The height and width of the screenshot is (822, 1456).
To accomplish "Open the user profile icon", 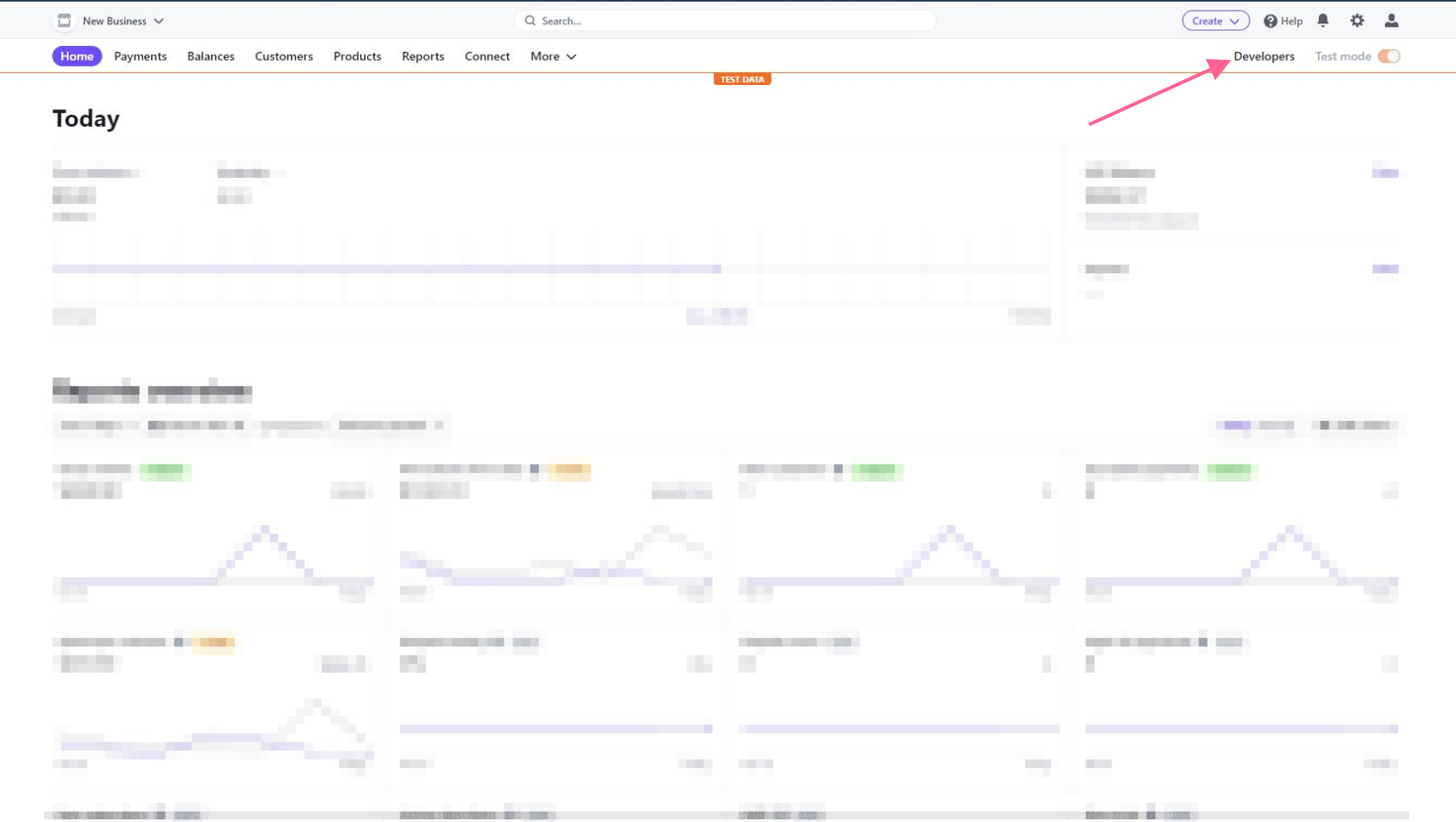I will (x=1391, y=21).
